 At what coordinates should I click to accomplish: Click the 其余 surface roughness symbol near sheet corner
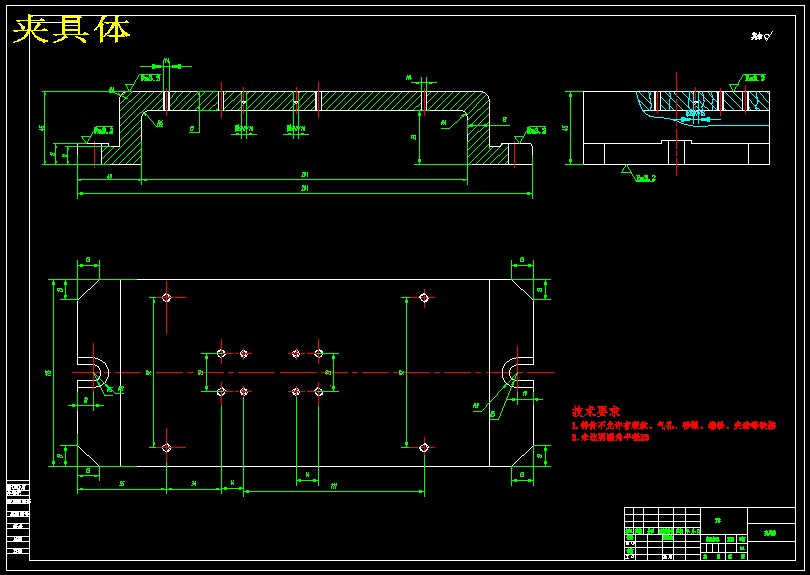pos(762,36)
